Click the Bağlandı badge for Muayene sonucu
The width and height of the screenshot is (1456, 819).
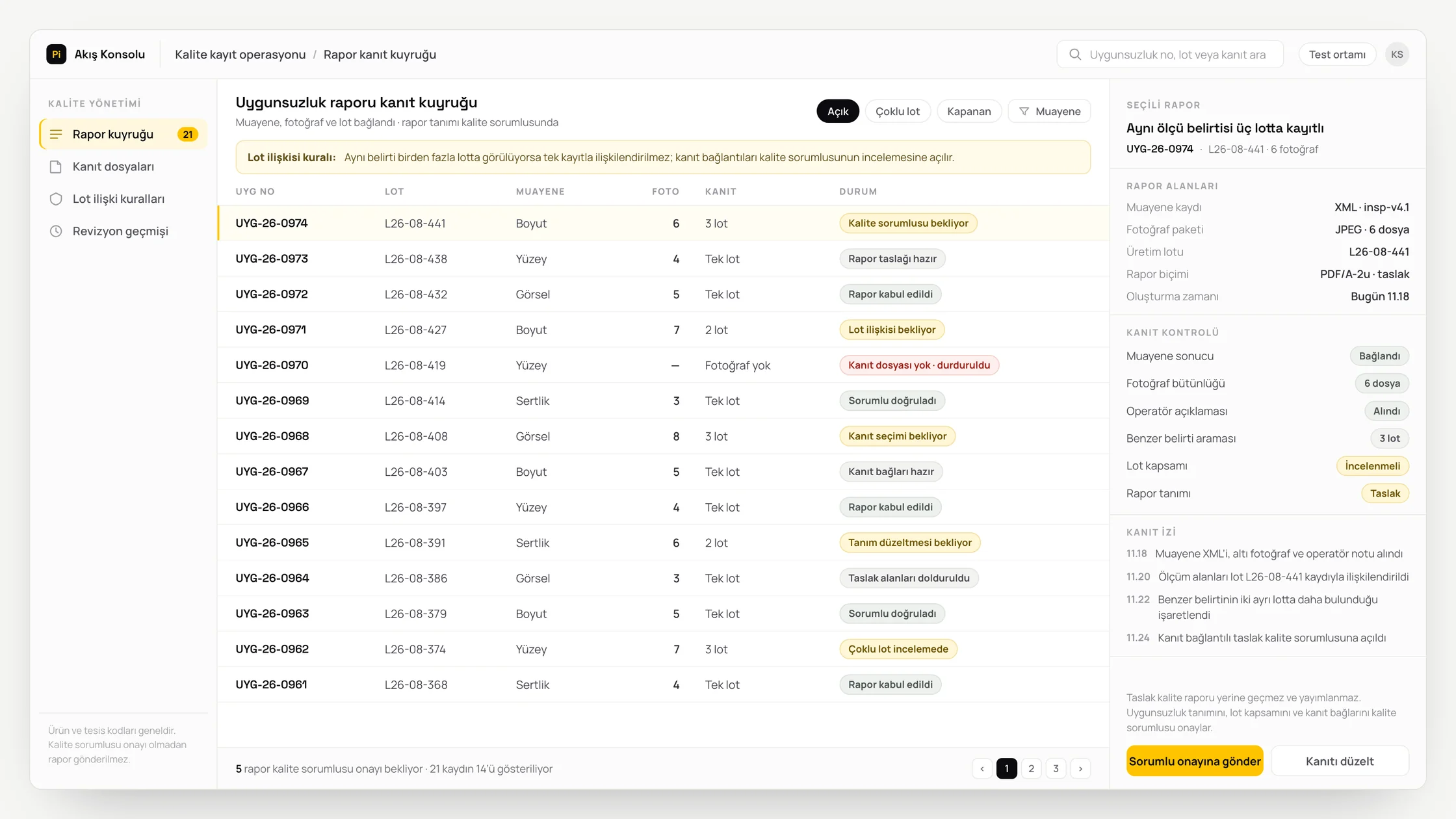coord(1379,356)
